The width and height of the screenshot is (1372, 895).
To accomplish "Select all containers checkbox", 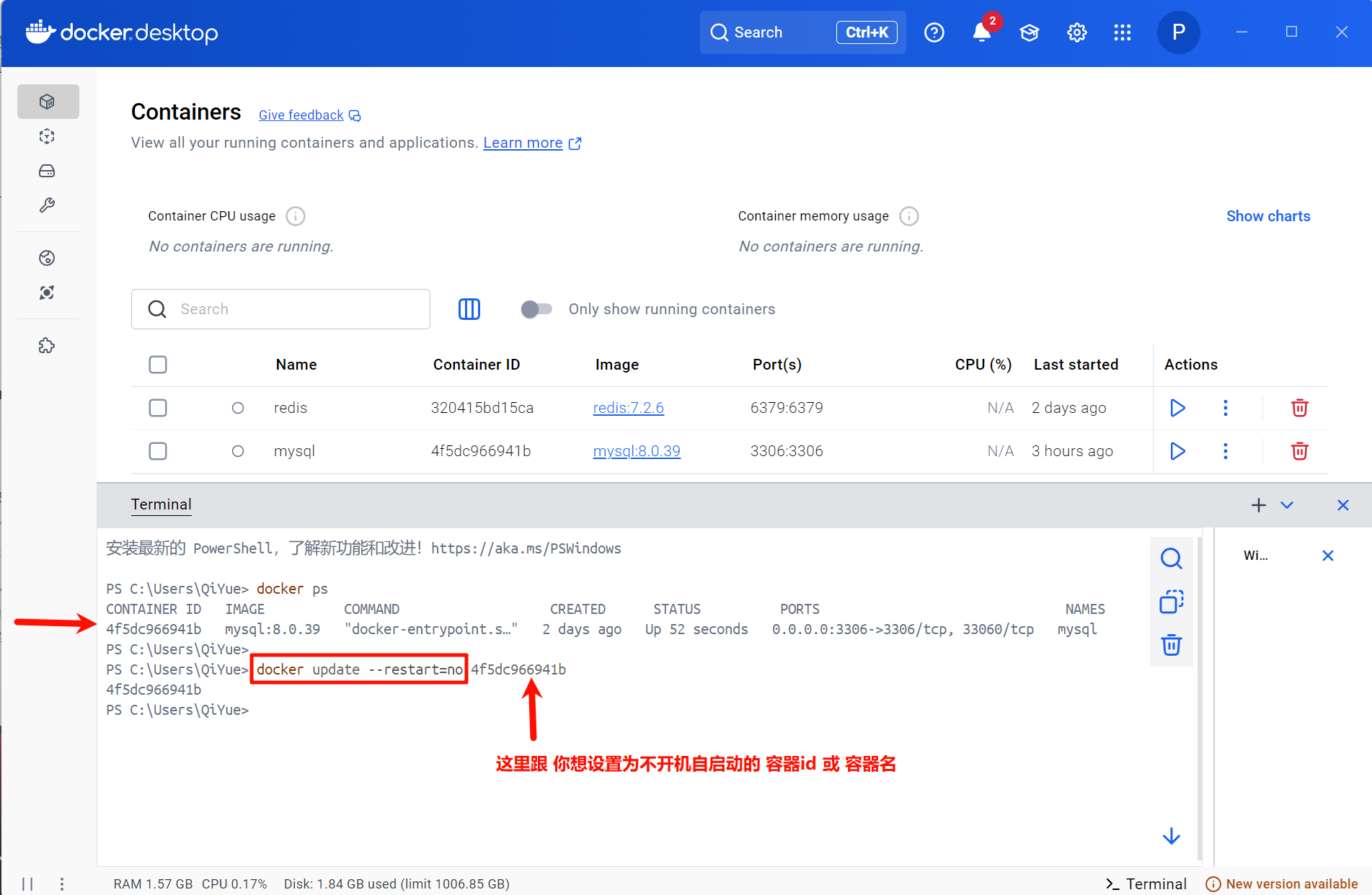I will [158, 365].
